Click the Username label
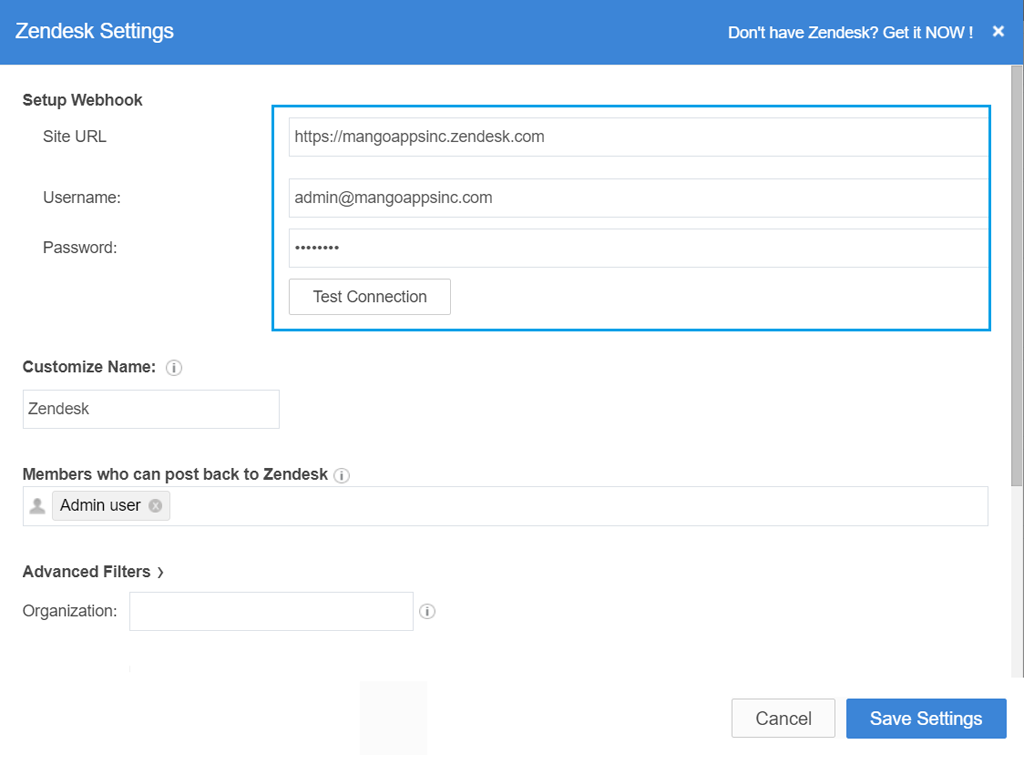The width and height of the screenshot is (1024, 768). point(82,198)
